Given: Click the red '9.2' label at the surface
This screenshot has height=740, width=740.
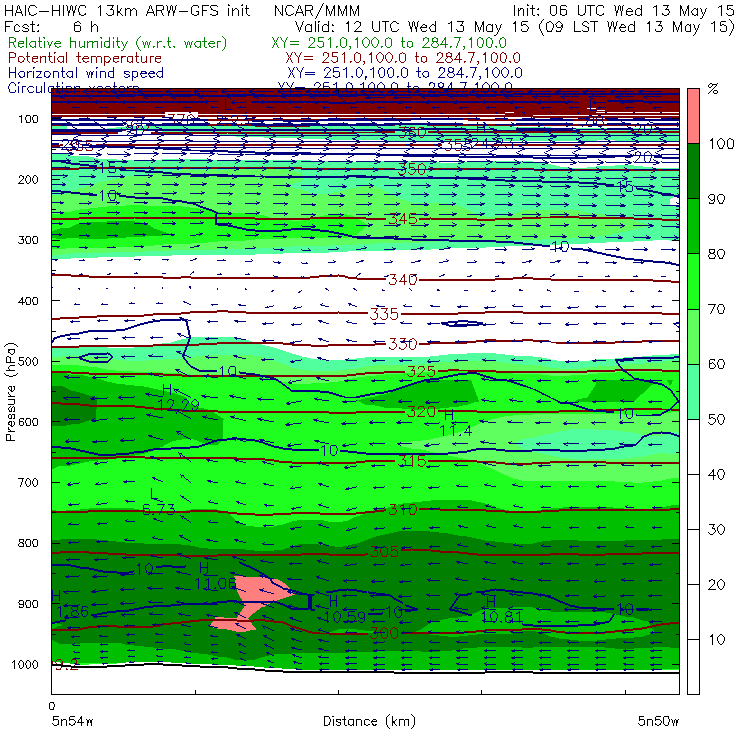Looking at the screenshot, I should pos(67,665).
